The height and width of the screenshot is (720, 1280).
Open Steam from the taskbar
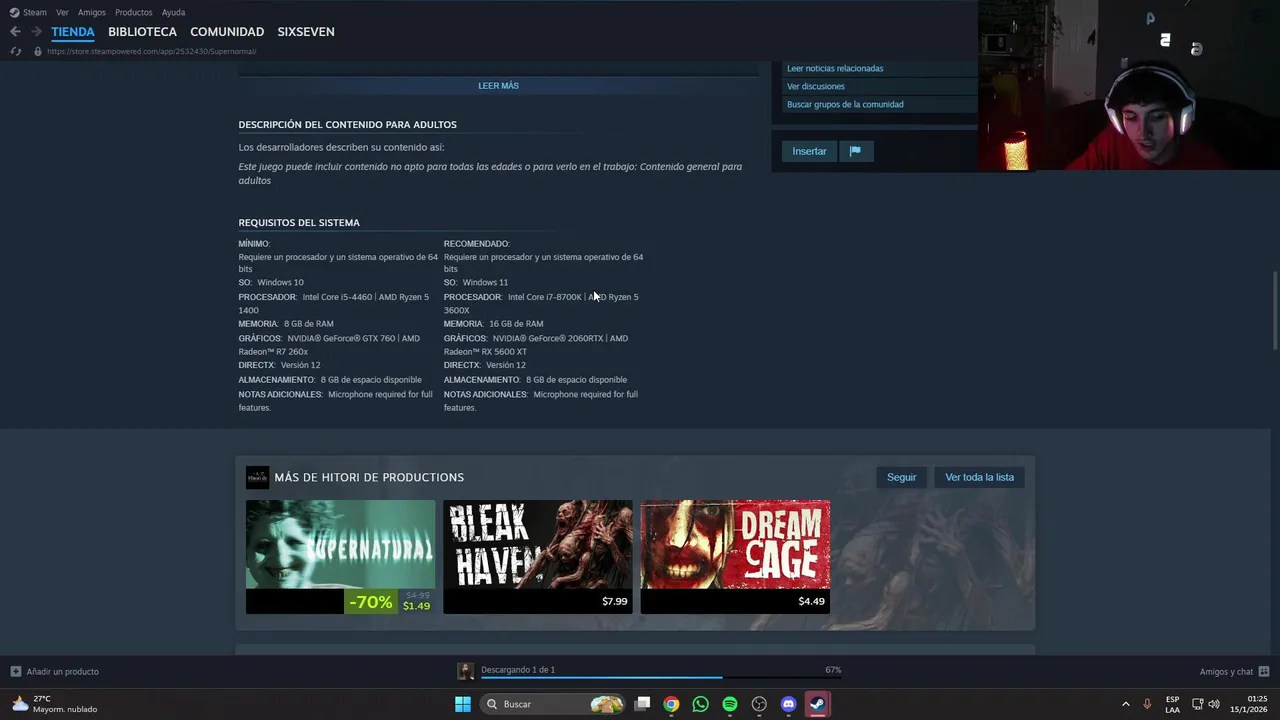(818, 704)
